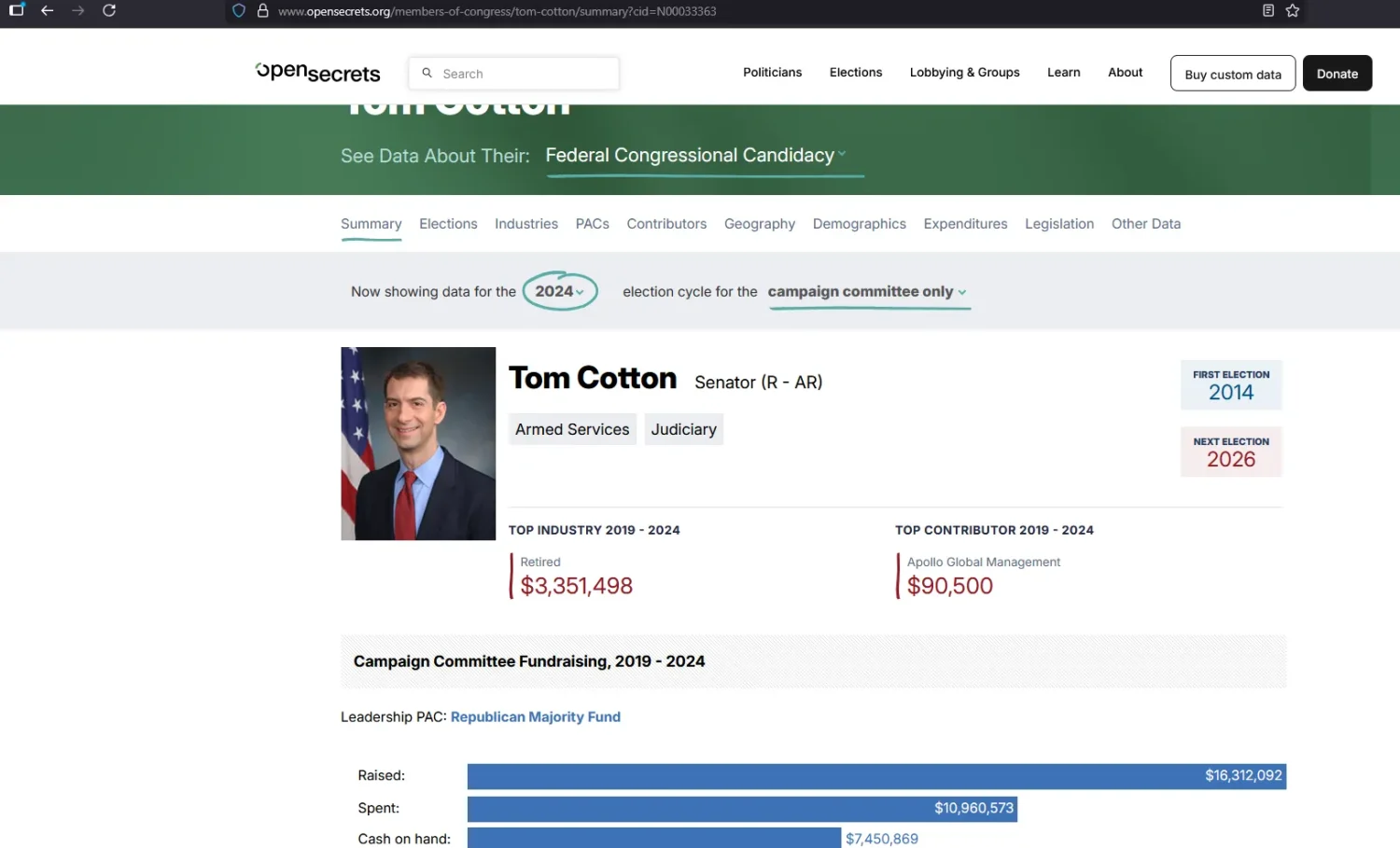Open the Politicians menu
The image size is (1400, 848).
772,73
